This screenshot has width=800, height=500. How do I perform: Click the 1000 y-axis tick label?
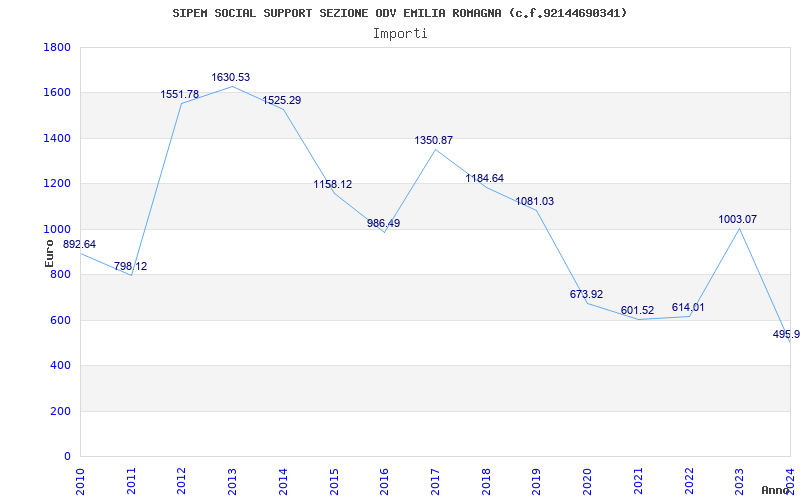[x=57, y=229]
